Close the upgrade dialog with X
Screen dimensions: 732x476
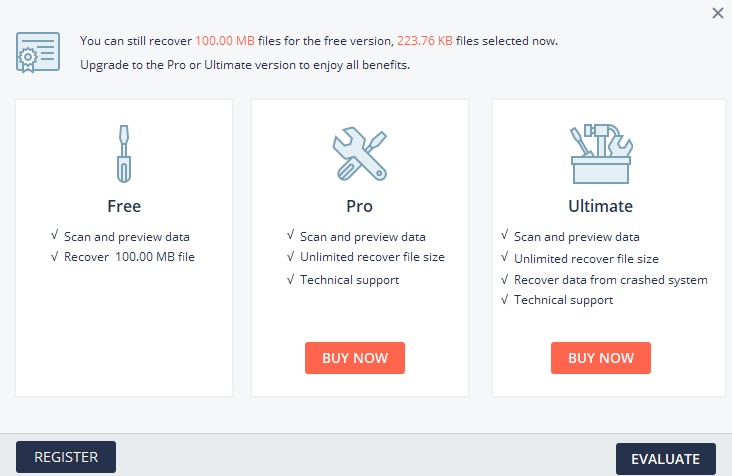tap(717, 14)
